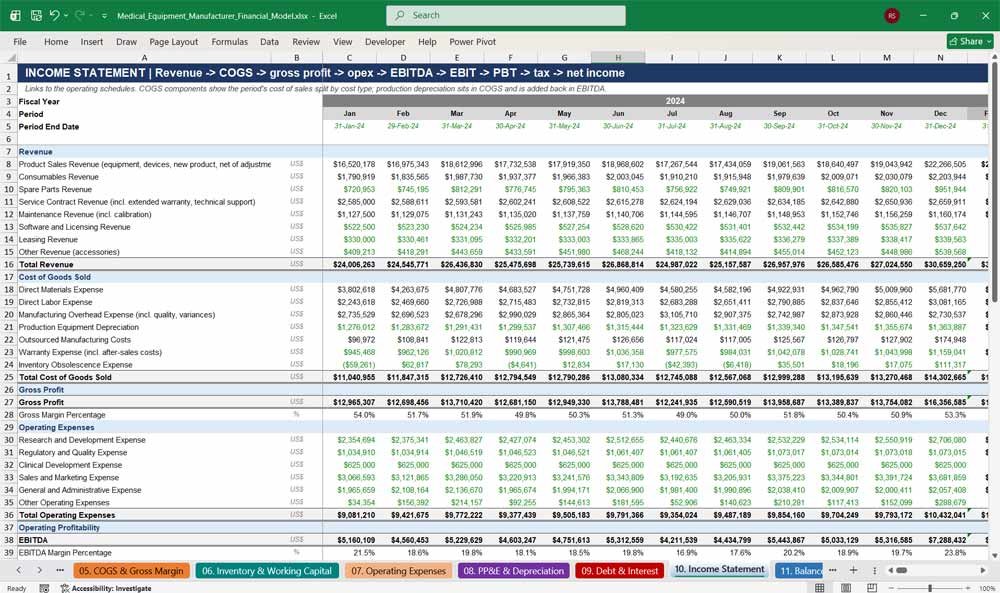Click the horizontal scrollbar left arrow
This screenshot has width=1000, height=593.
[890, 570]
